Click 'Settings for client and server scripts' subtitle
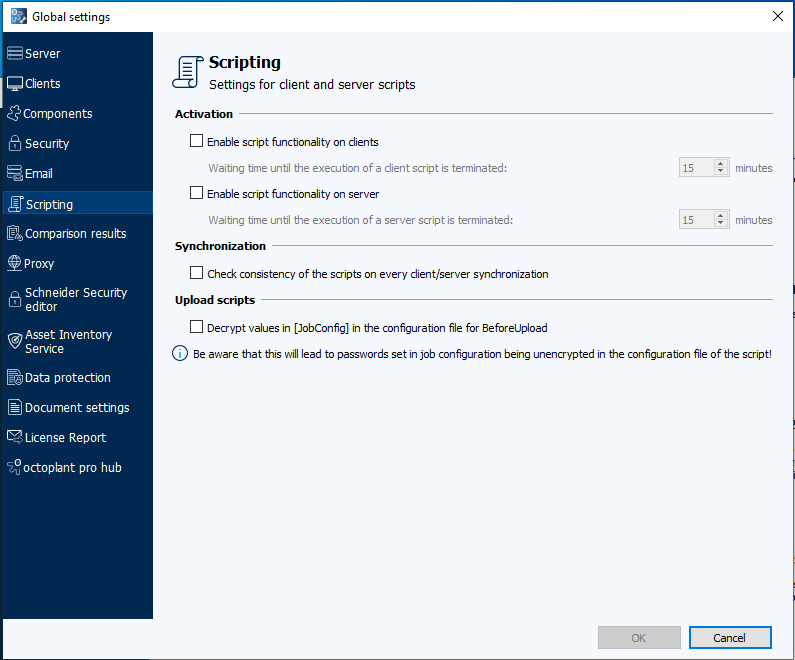 pos(312,85)
